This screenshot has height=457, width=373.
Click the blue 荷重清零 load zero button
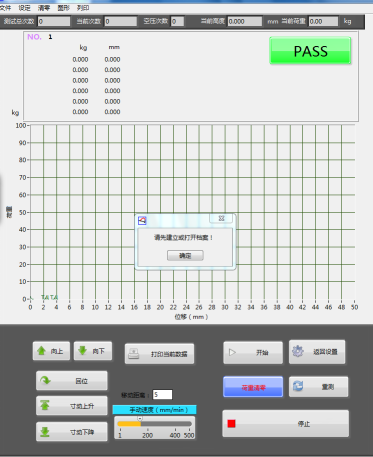click(x=253, y=387)
